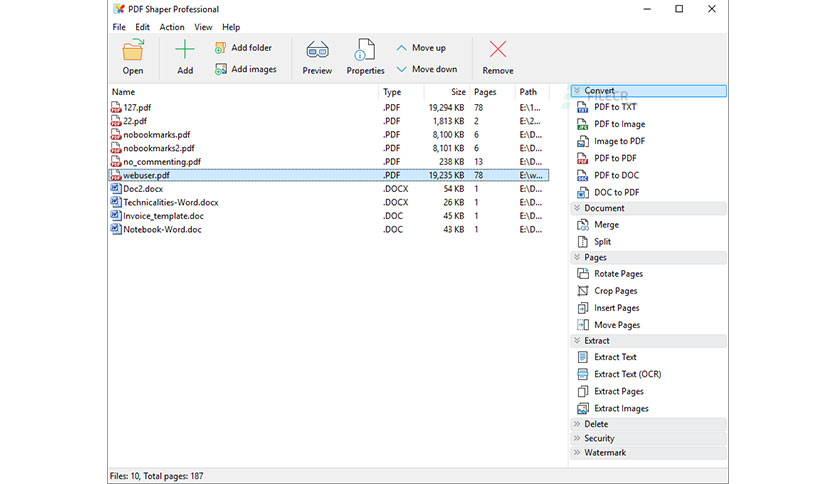This screenshot has width=836, height=484.
Task: Collapse the Convert section
Action: [x=648, y=91]
